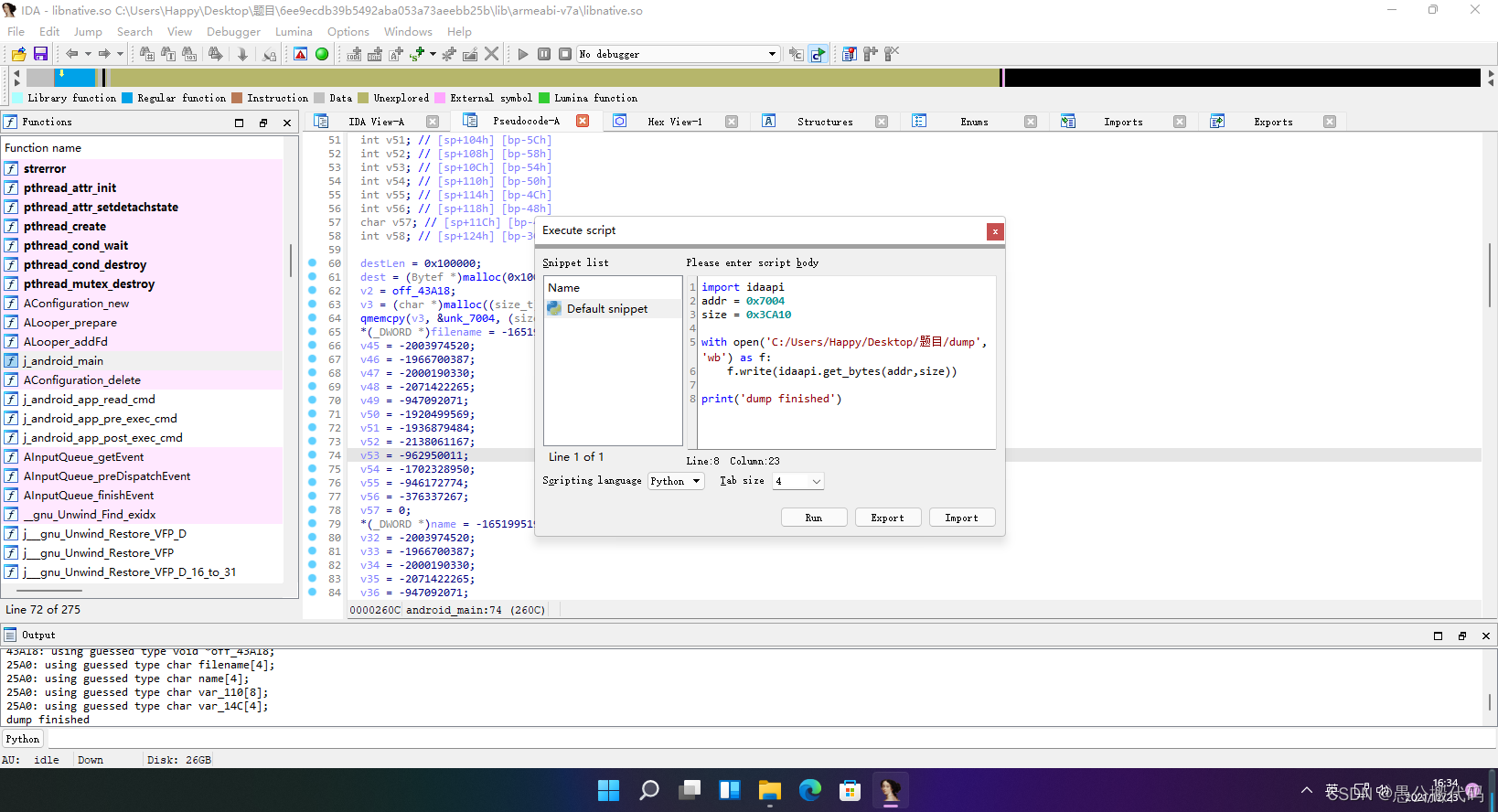Viewport: 1498px width, 812px height.
Task: Click the Python language button beside command line
Action: pos(23,739)
